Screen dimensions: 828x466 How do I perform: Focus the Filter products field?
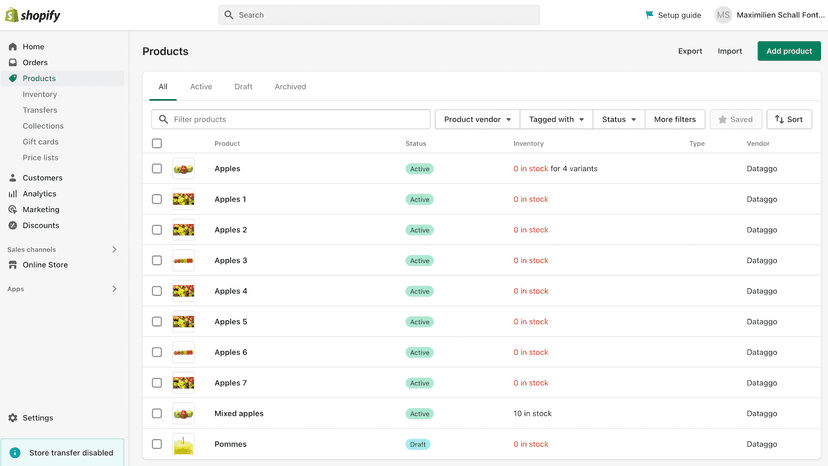click(x=291, y=119)
